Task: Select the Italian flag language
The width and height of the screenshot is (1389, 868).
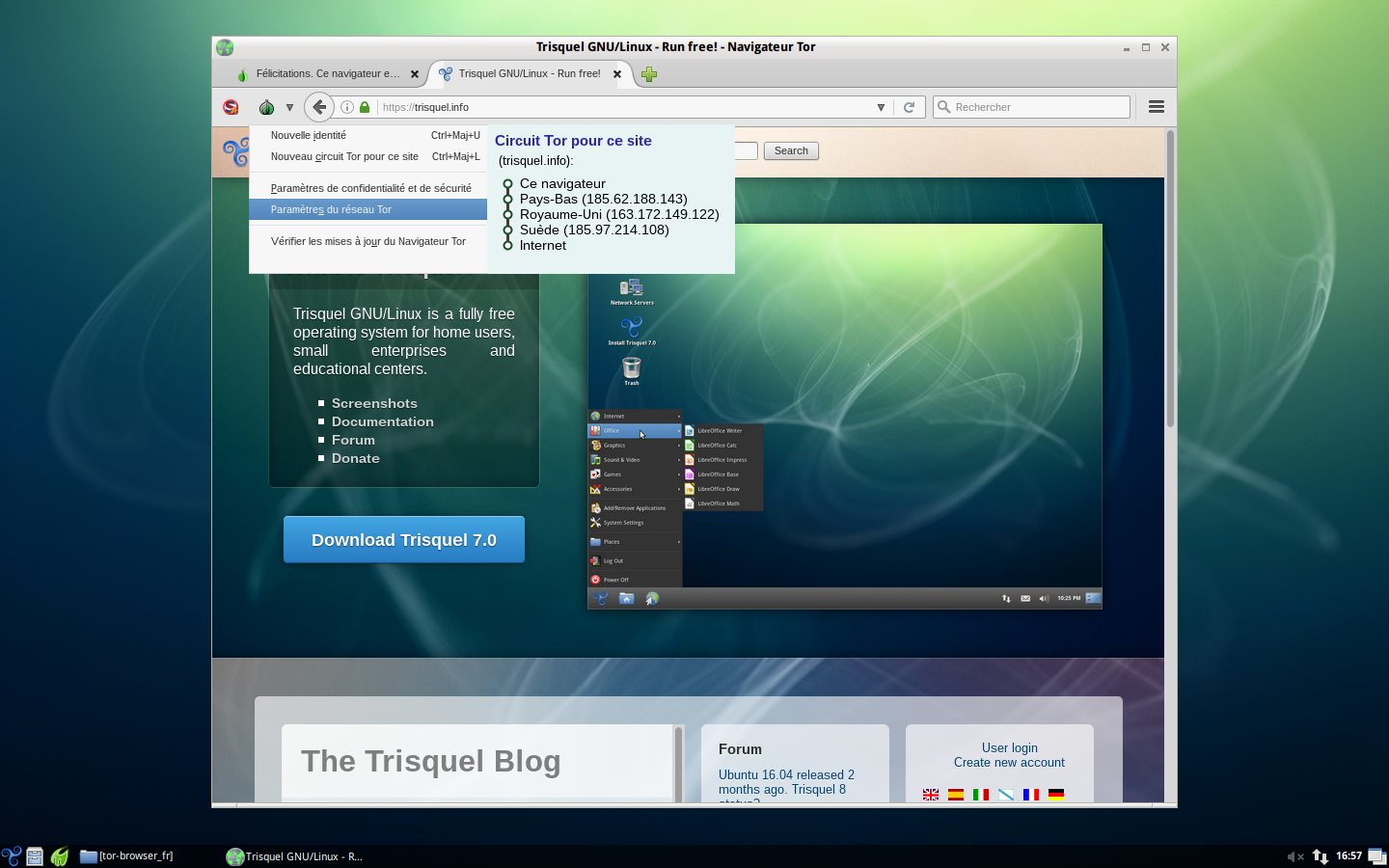Action: coord(981,795)
